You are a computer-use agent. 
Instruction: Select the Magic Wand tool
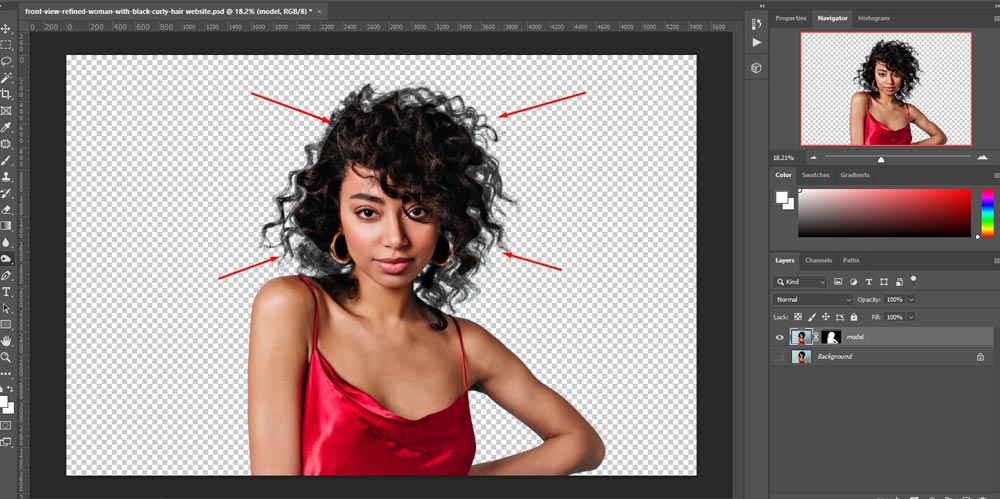point(6,78)
